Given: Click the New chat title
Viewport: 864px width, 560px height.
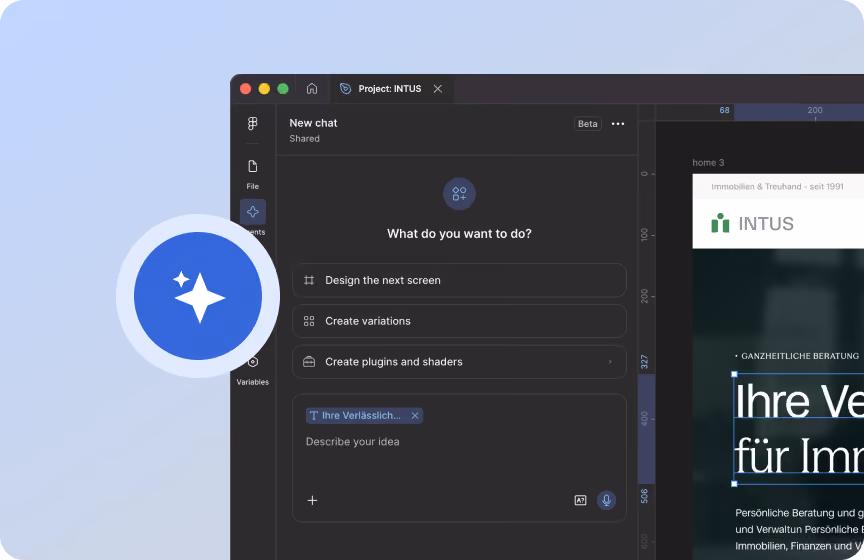Looking at the screenshot, I should 313,123.
